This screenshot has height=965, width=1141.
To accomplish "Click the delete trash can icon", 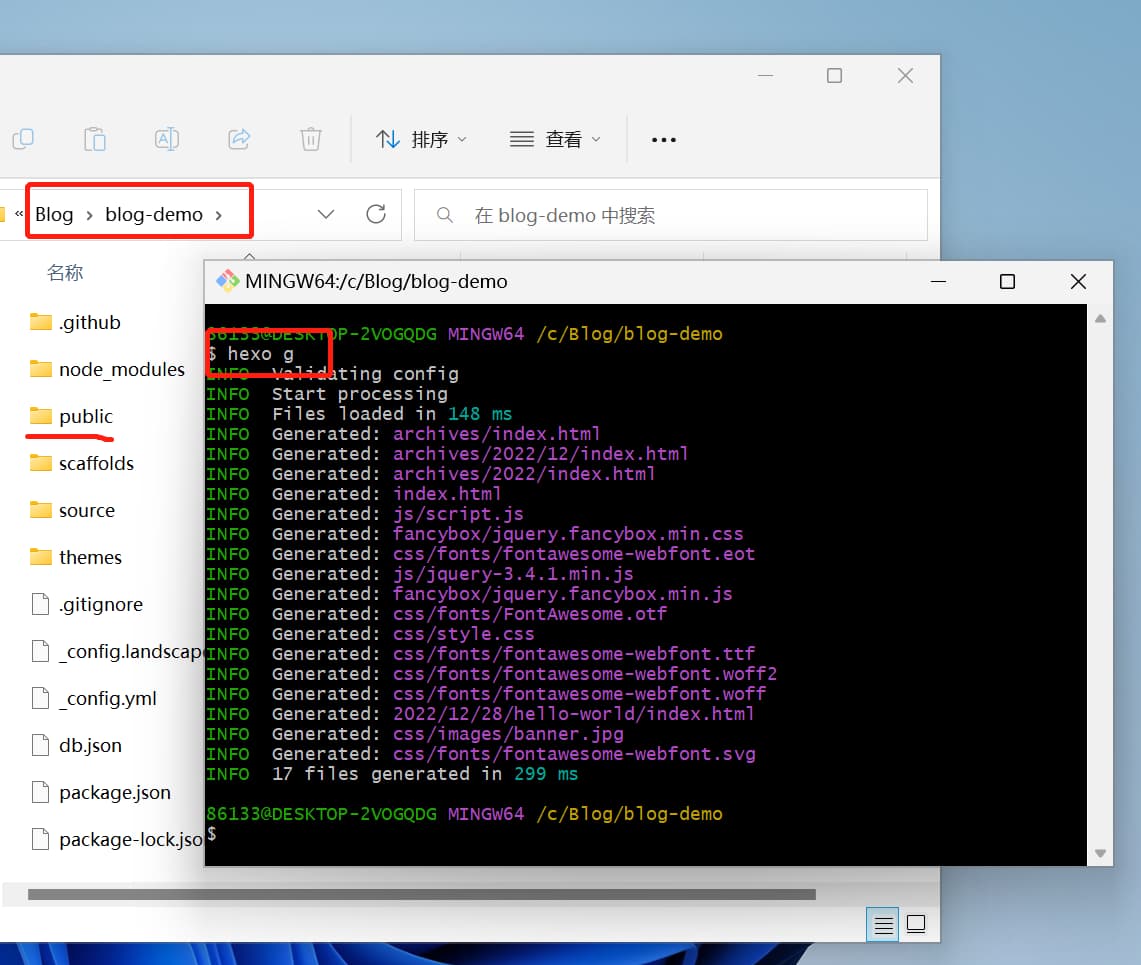I will point(311,139).
